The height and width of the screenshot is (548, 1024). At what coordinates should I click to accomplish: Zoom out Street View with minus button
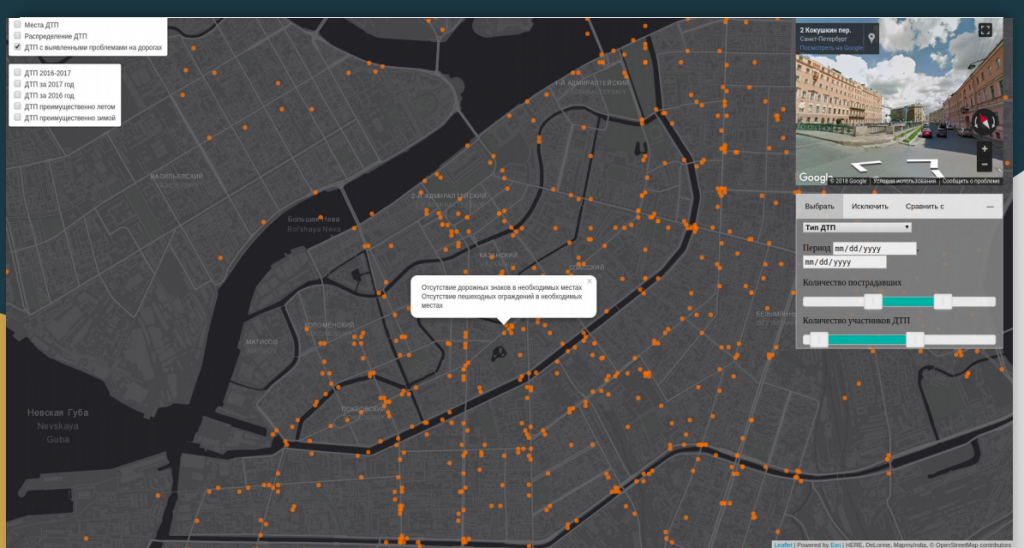(984, 164)
